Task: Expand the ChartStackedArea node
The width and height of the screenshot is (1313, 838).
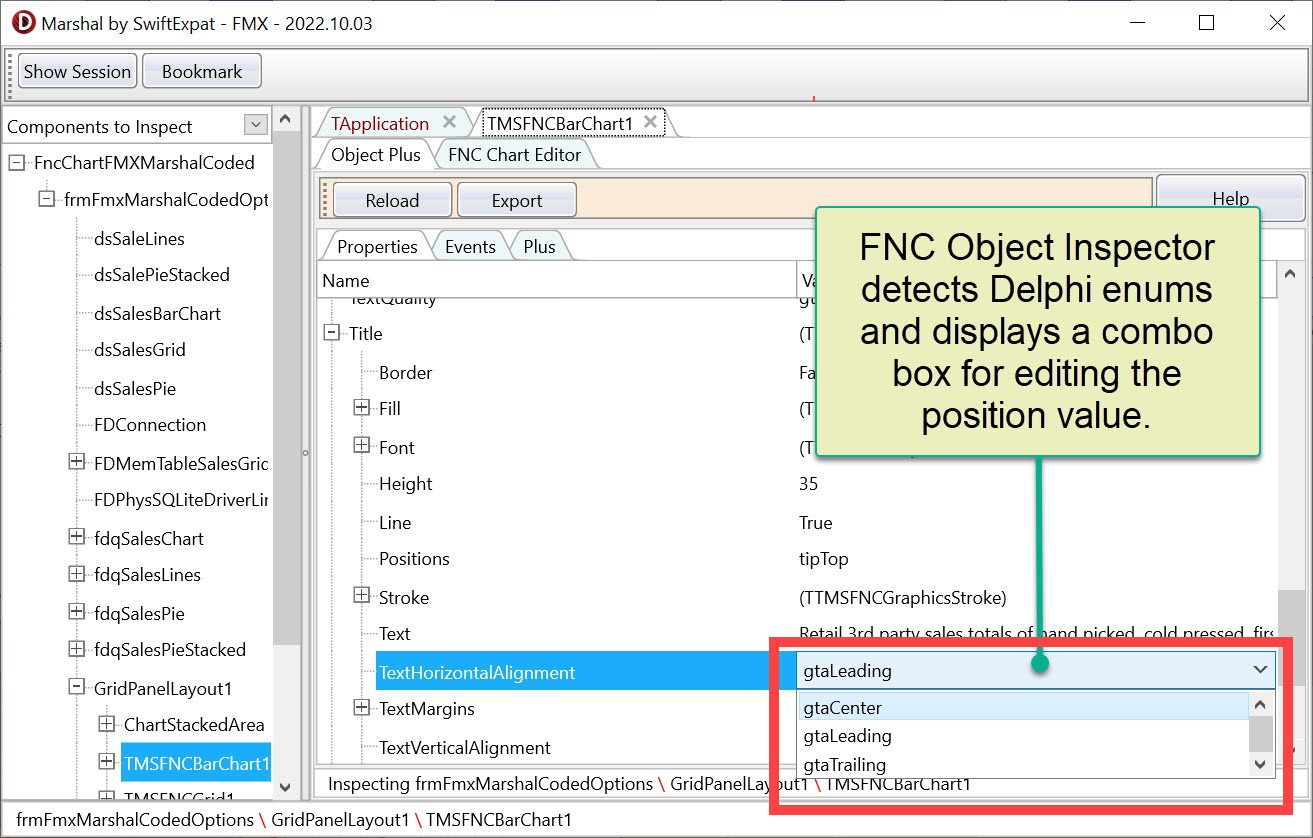Action: pyautogui.click(x=107, y=724)
